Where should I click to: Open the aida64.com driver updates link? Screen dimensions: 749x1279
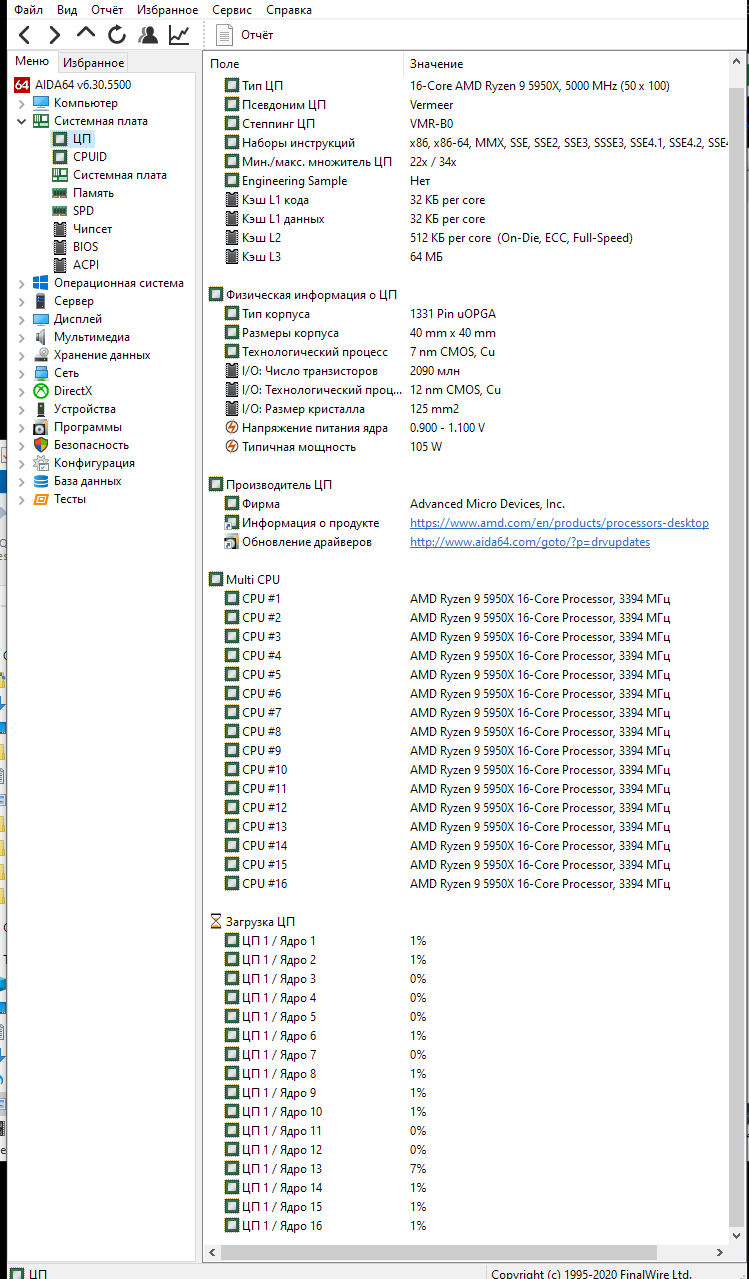point(530,542)
